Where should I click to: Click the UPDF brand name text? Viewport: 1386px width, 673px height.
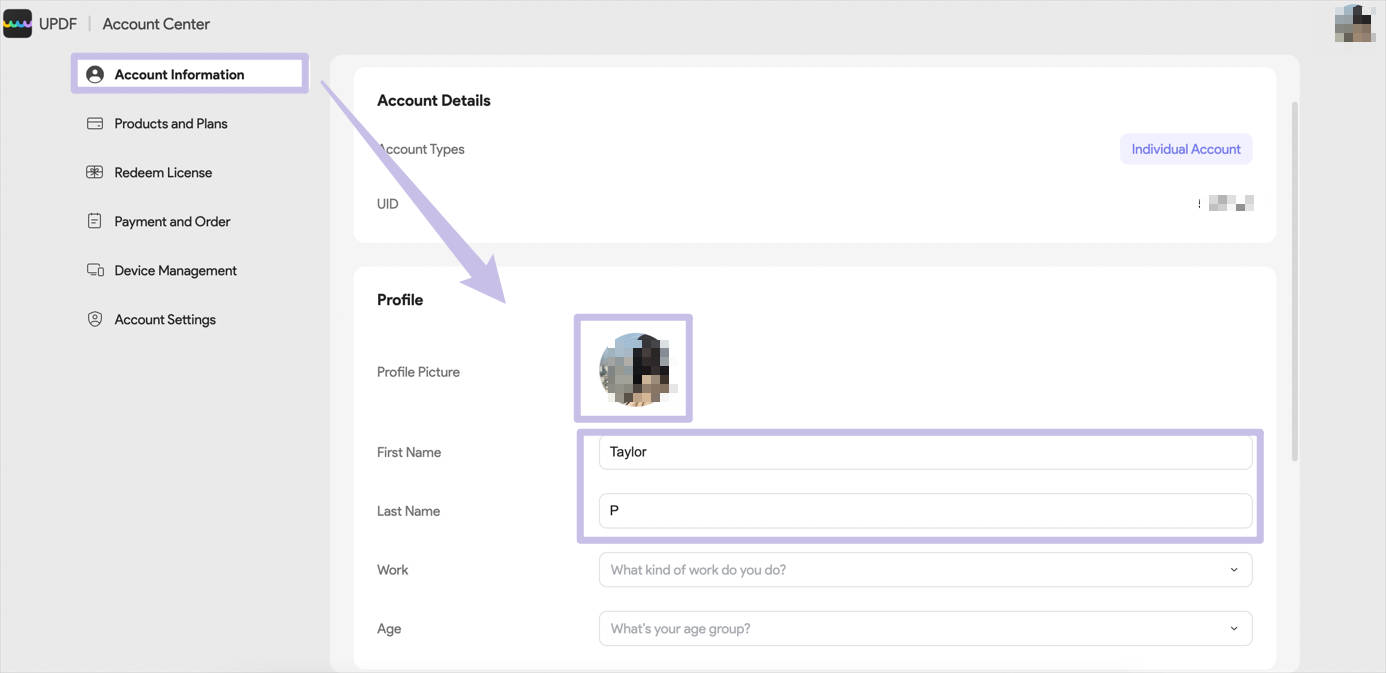point(58,24)
